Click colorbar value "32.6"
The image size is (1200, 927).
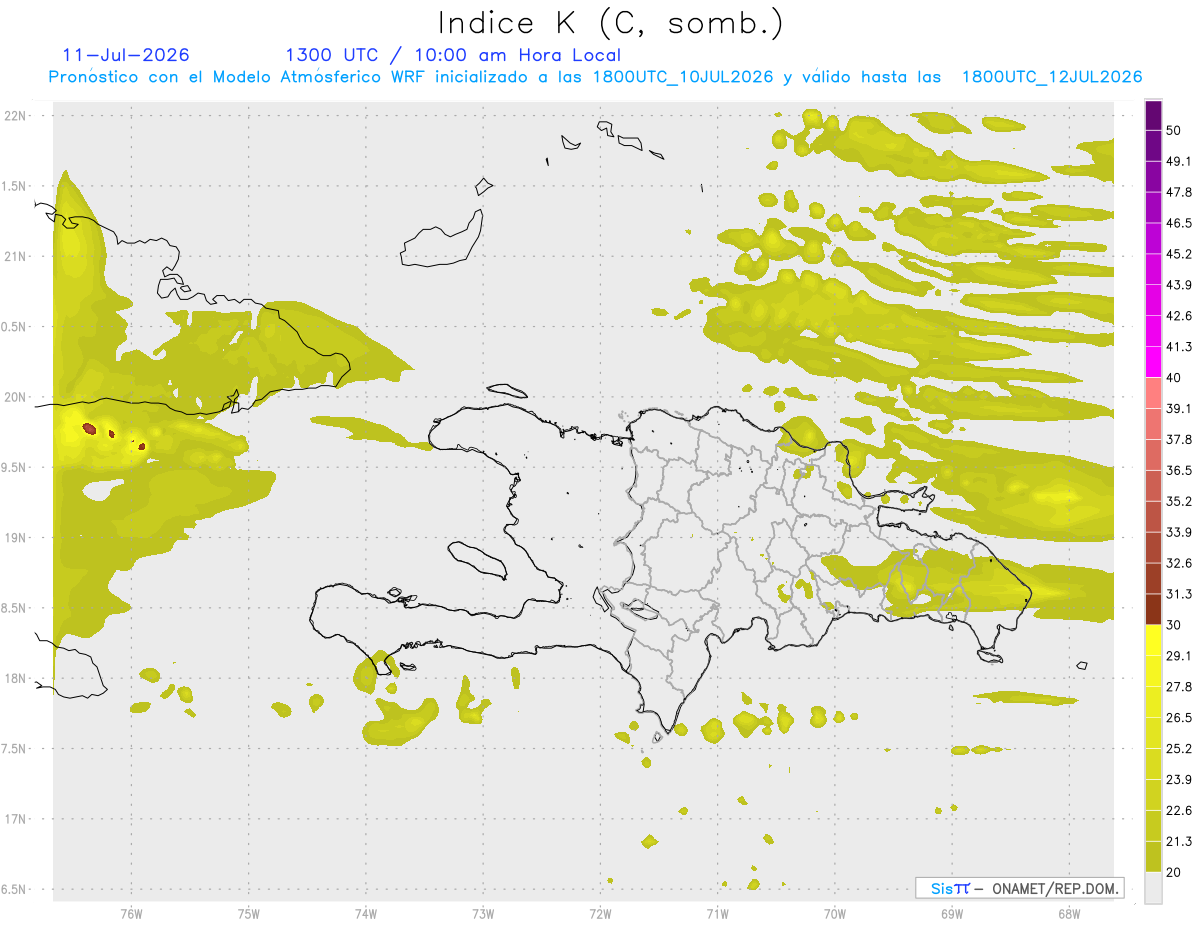tap(1178, 563)
